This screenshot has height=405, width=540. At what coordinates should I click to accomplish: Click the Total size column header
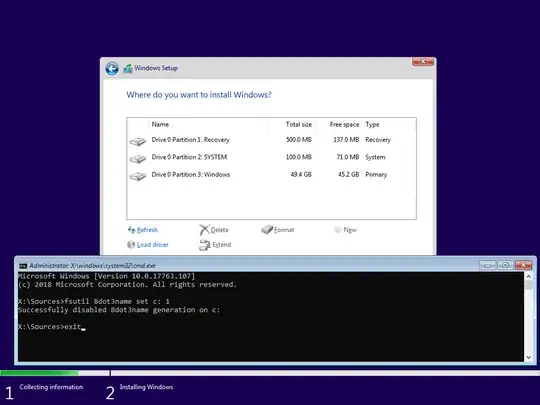tap(299, 124)
